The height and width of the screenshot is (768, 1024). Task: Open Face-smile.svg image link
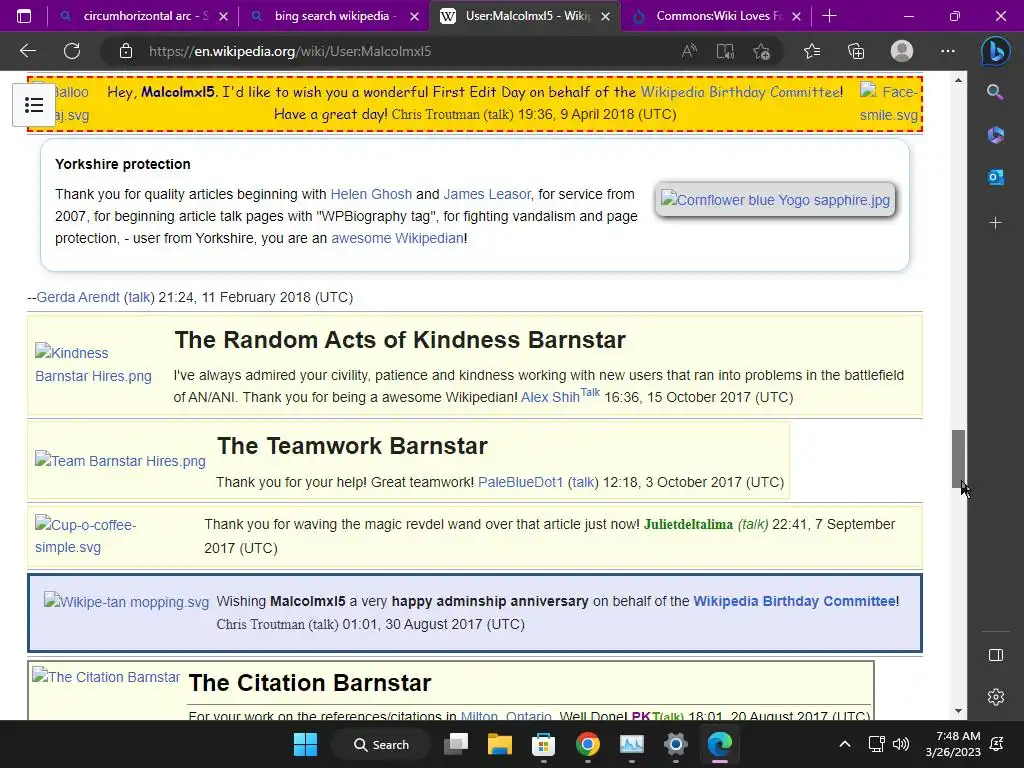[889, 103]
